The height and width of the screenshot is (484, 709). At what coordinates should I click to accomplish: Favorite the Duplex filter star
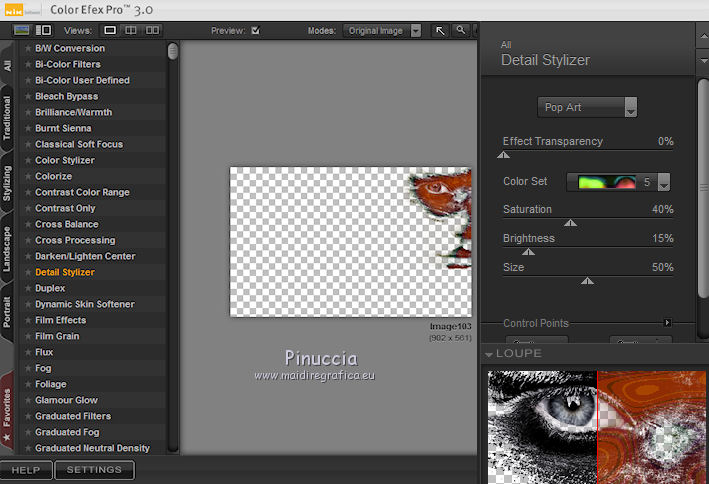point(28,288)
